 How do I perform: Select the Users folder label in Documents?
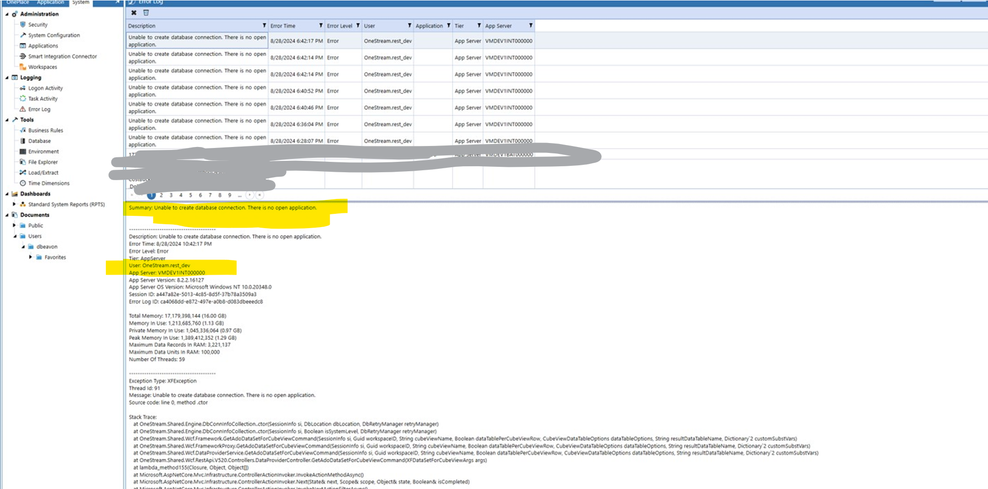point(35,236)
